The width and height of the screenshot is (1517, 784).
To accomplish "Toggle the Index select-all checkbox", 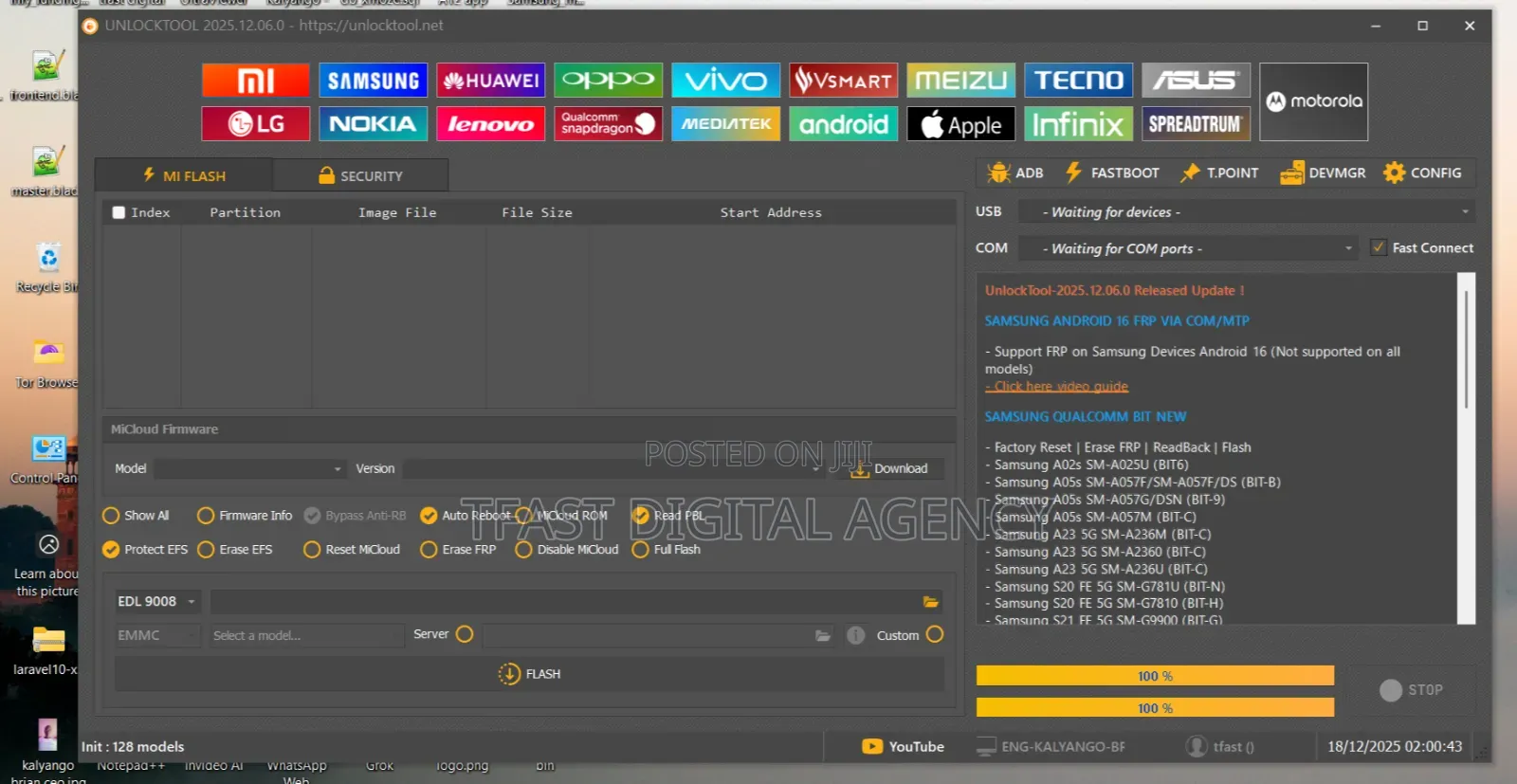I will [x=119, y=212].
